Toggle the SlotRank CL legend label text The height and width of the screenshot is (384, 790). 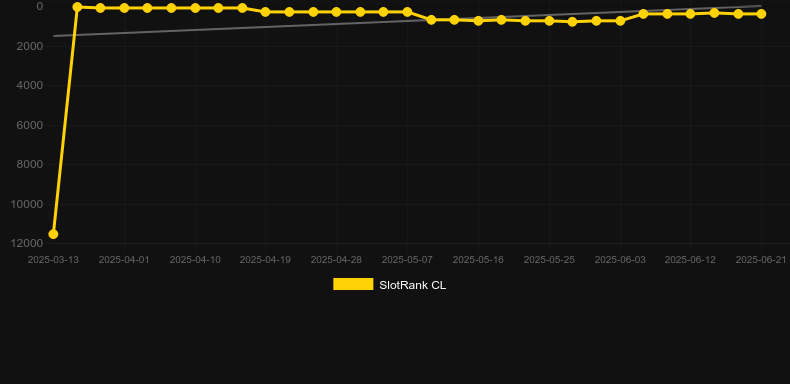tap(412, 285)
